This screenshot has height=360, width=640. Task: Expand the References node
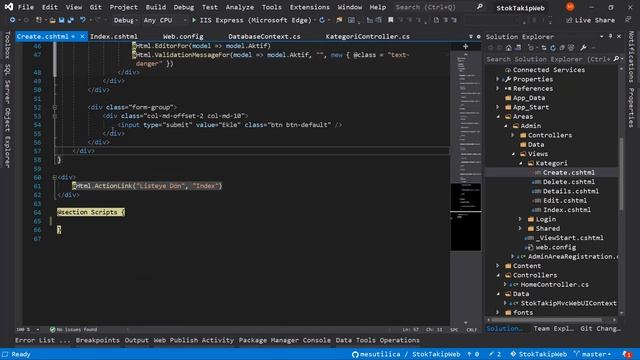(498, 89)
